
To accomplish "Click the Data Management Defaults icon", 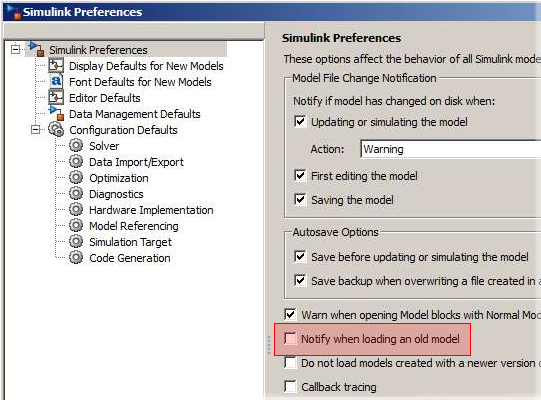I will pyautogui.click(x=57, y=113).
